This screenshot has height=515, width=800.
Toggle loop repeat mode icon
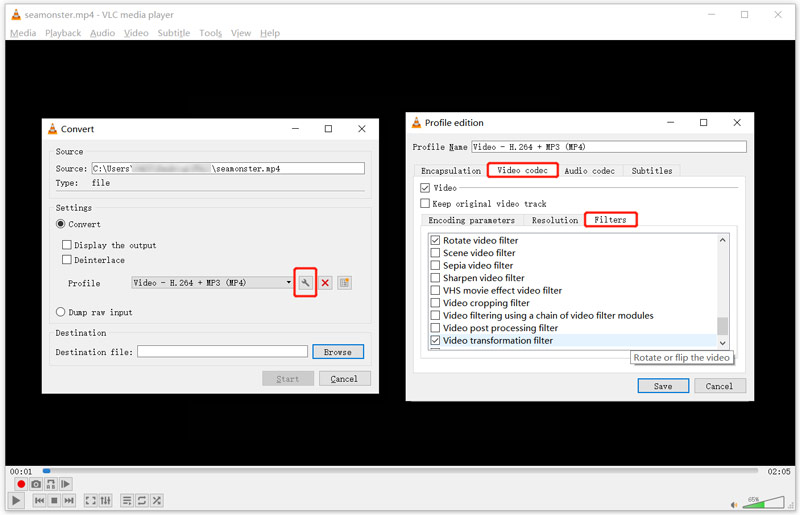(142, 501)
